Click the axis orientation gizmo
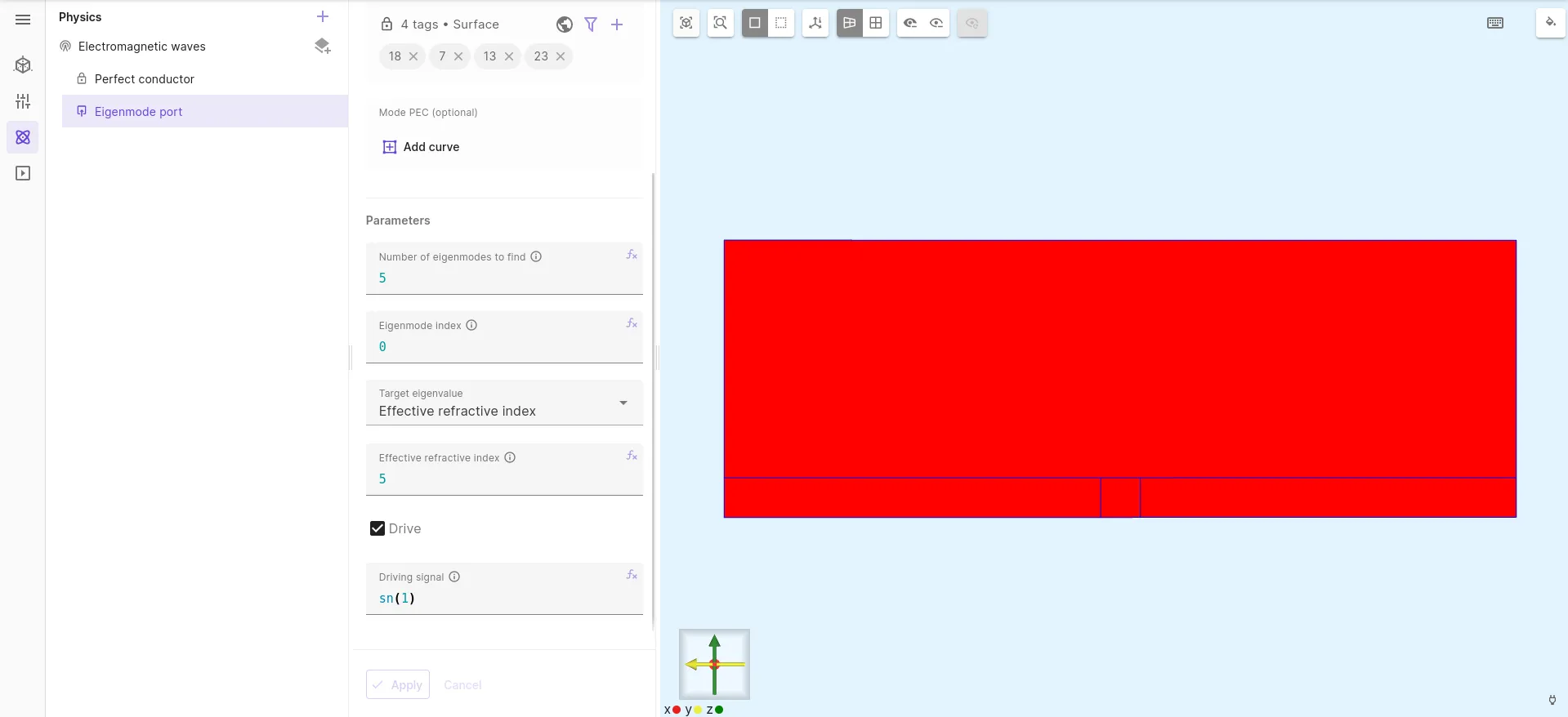Screen dimensions: 1568x717 click(x=714, y=664)
